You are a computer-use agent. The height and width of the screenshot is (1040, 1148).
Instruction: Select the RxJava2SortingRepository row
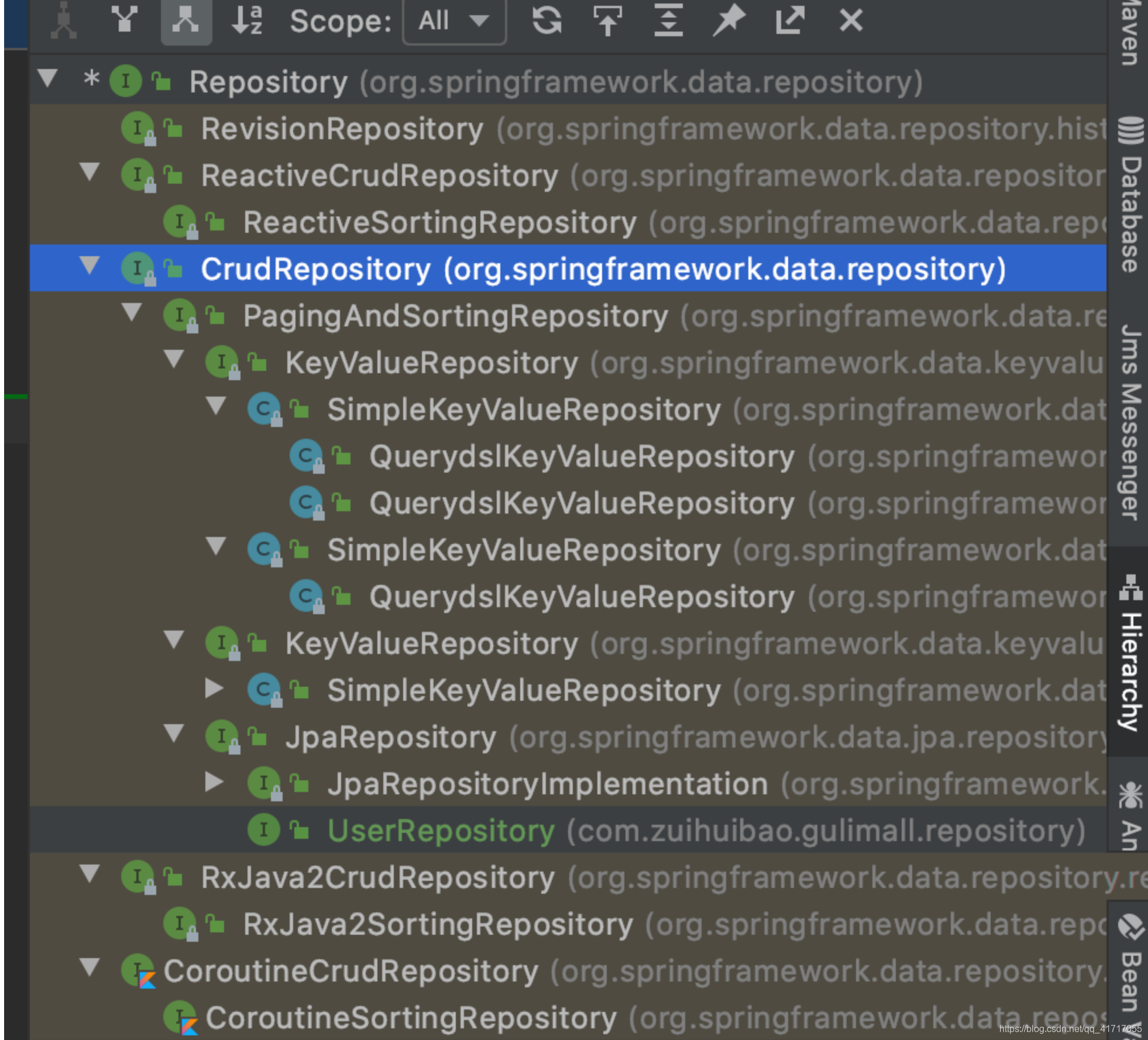(568, 924)
